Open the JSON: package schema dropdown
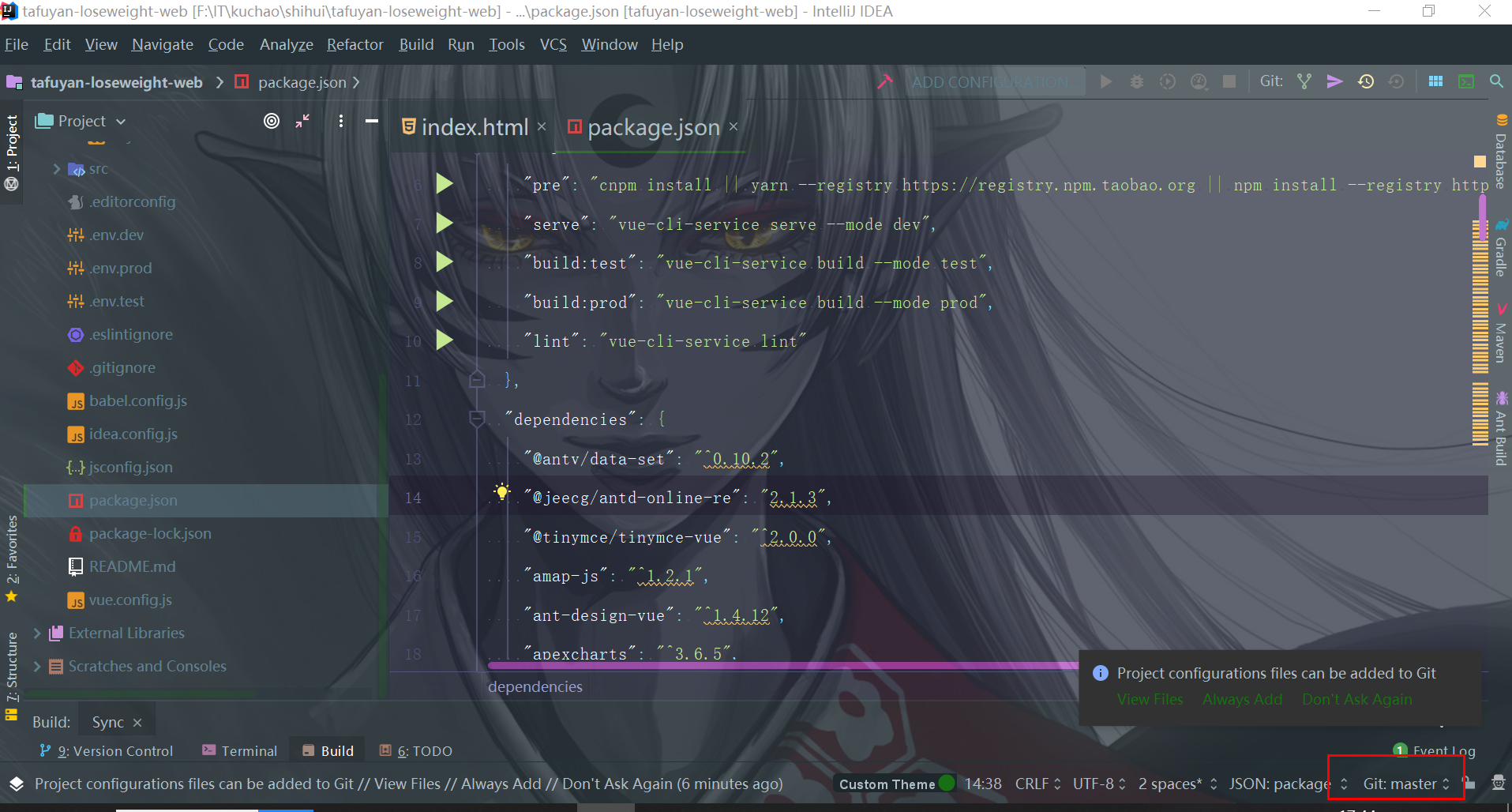1512x812 pixels. (1288, 784)
